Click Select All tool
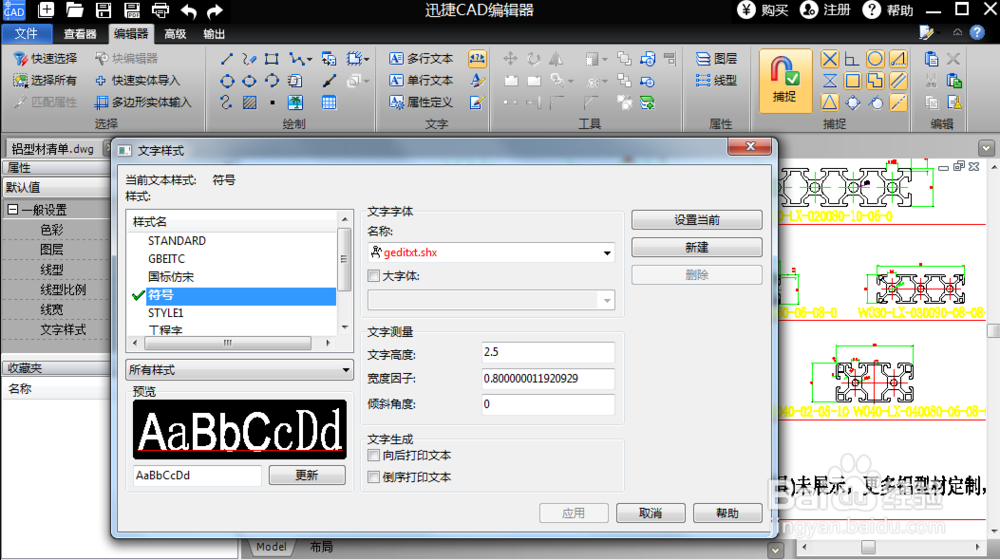The height and width of the screenshot is (560, 1000). tap(45, 80)
